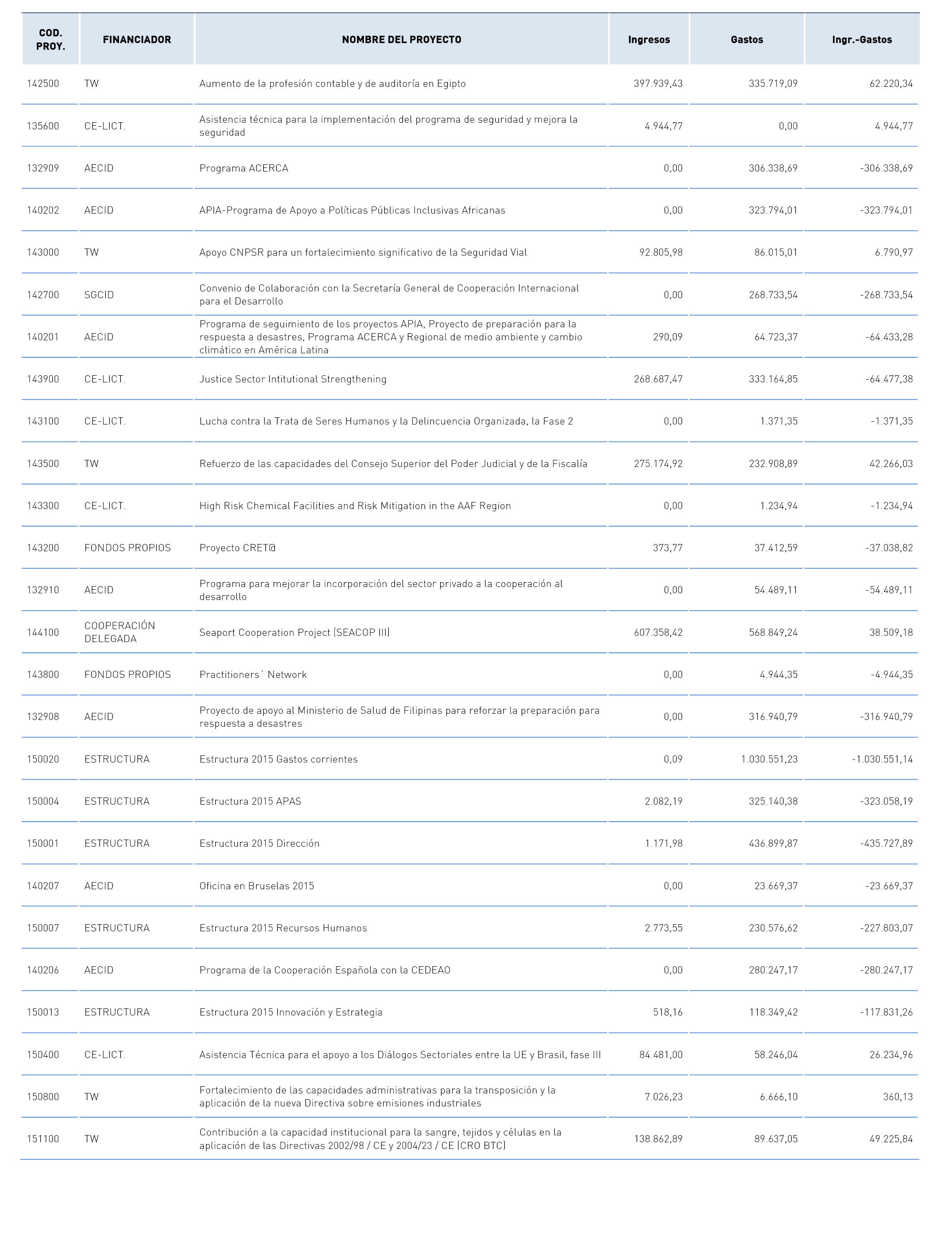Select Justice Sector Intitutional Strengthening row
The image size is (952, 1243).
click(x=470, y=379)
